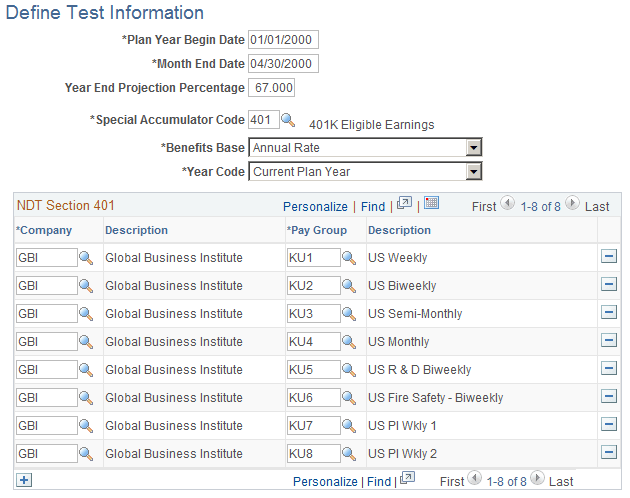Focus the Month End Date field
Image resolution: width=630 pixels, height=498 pixels.
(x=283, y=64)
